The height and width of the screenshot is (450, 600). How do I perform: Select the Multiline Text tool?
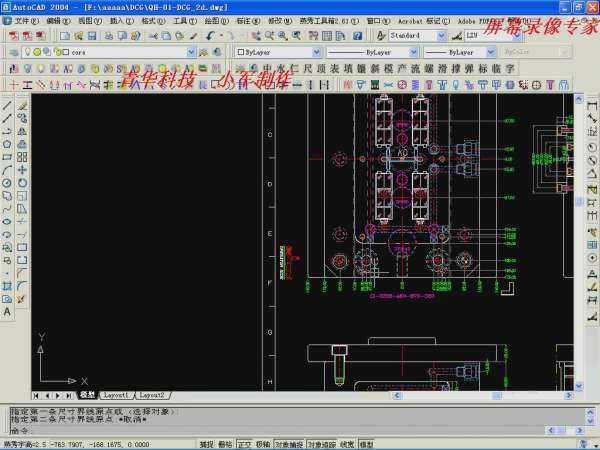coord(7,311)
